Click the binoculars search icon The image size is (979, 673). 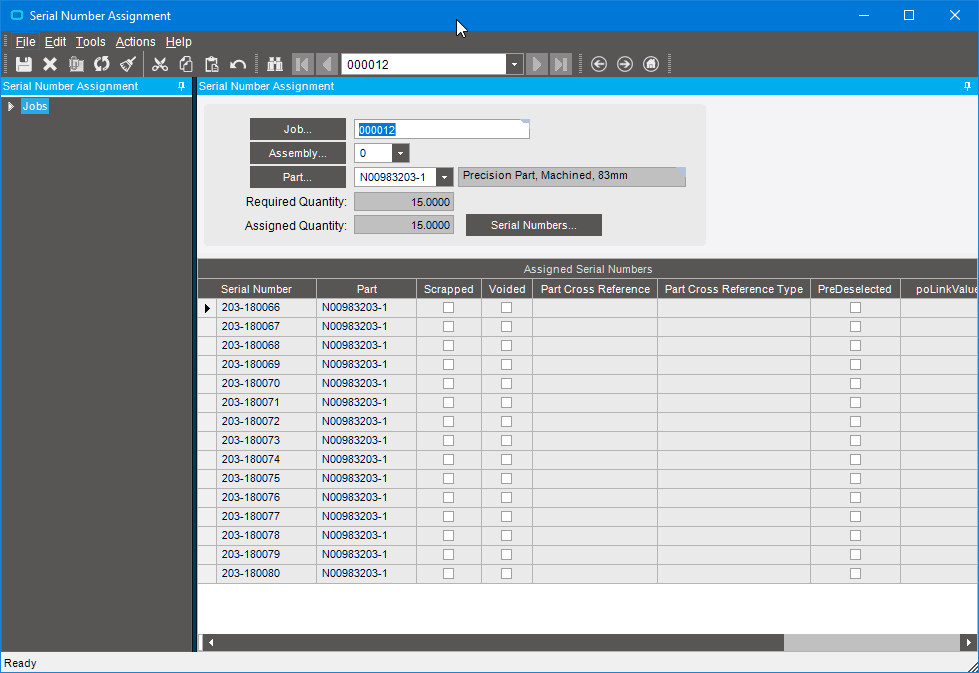coord(276,64)
